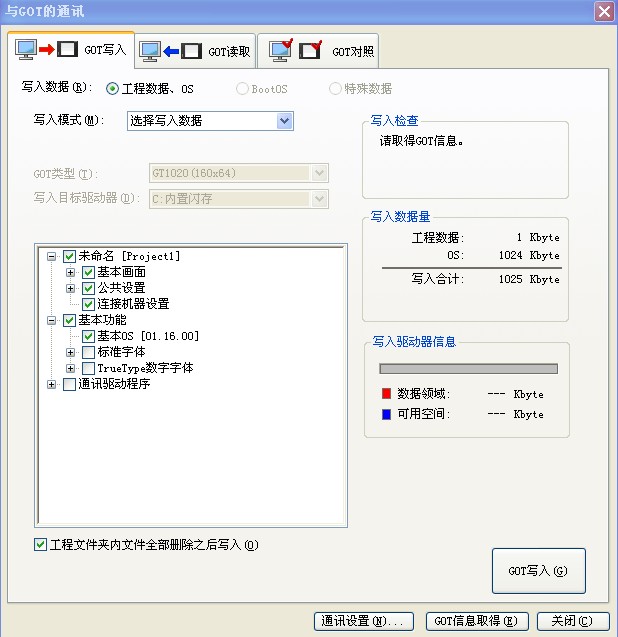
Task: Check the 标准字体 checkbox
Action: 88,352
